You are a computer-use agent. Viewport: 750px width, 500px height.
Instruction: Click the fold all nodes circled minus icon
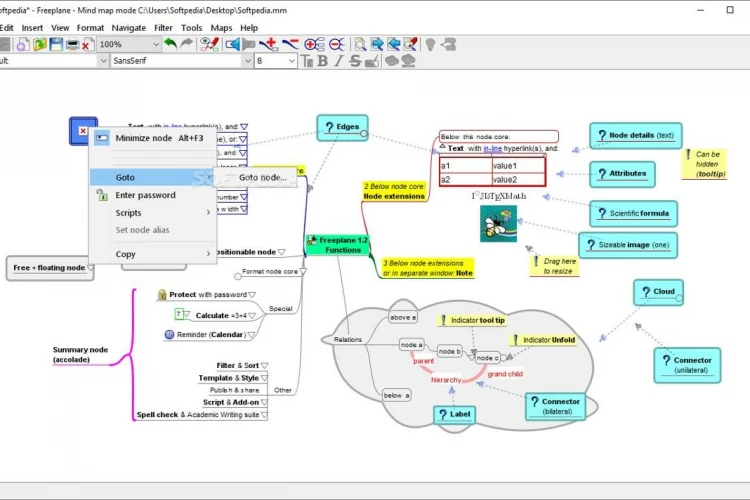tap(336, 44)
